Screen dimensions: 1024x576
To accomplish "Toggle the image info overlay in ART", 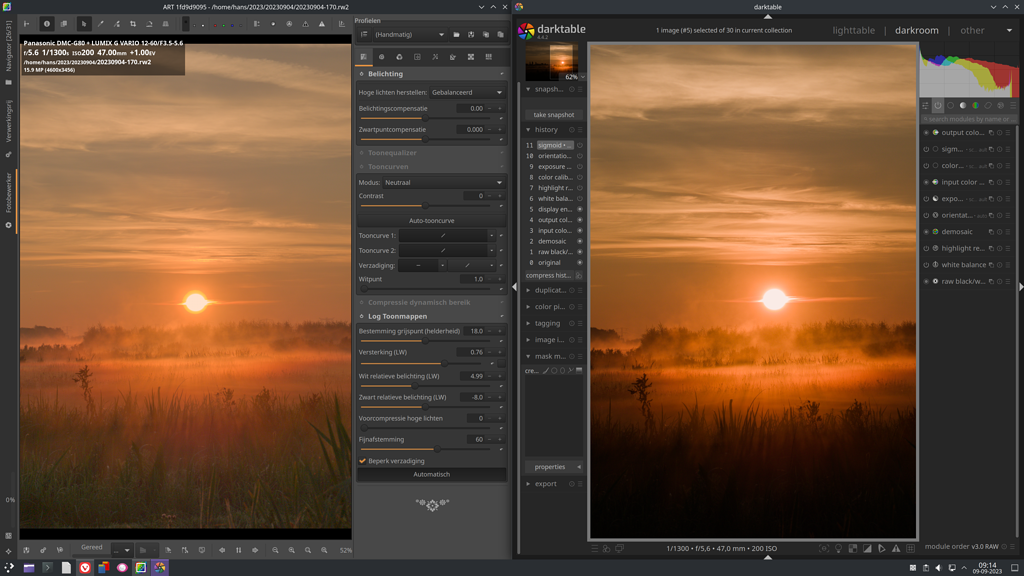I will pyautogui.click(x=46, y=24).
